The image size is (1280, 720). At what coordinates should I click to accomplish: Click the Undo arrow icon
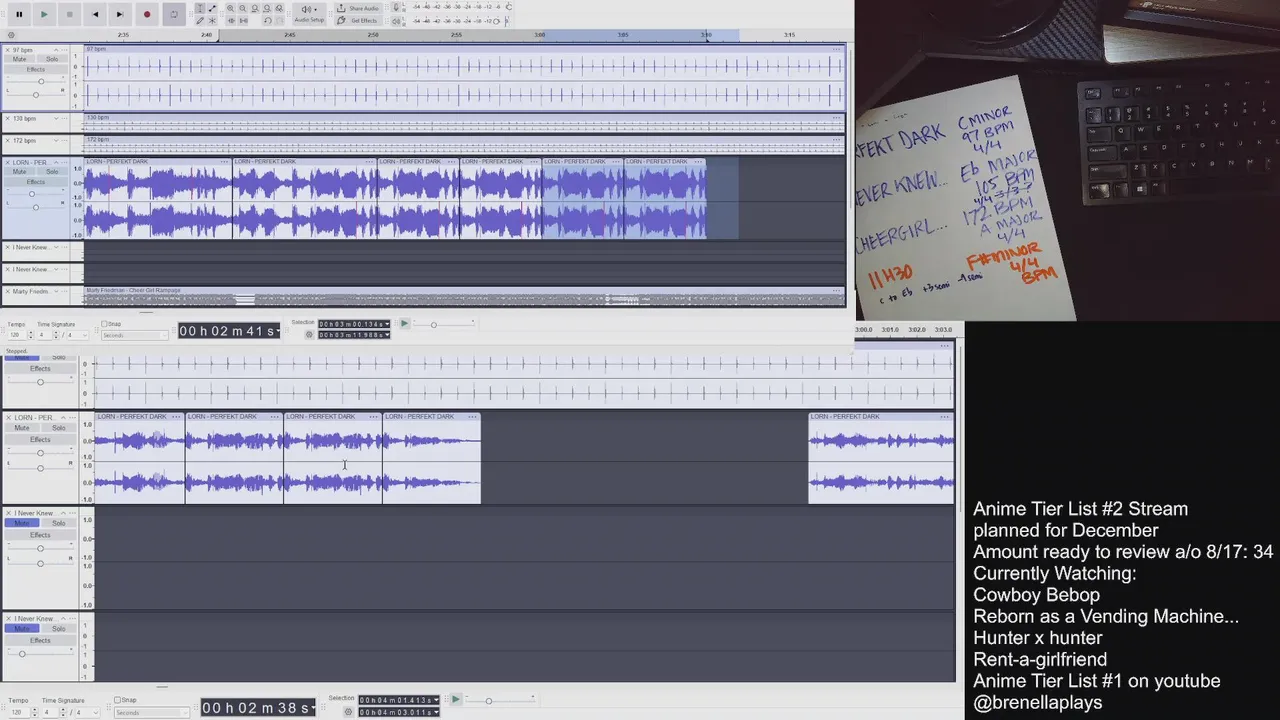(x=267, y=20)
